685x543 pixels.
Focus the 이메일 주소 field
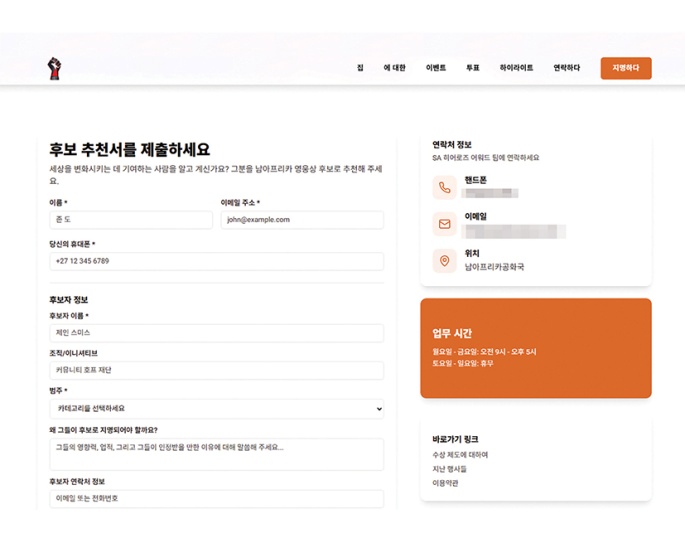point(301,220)
